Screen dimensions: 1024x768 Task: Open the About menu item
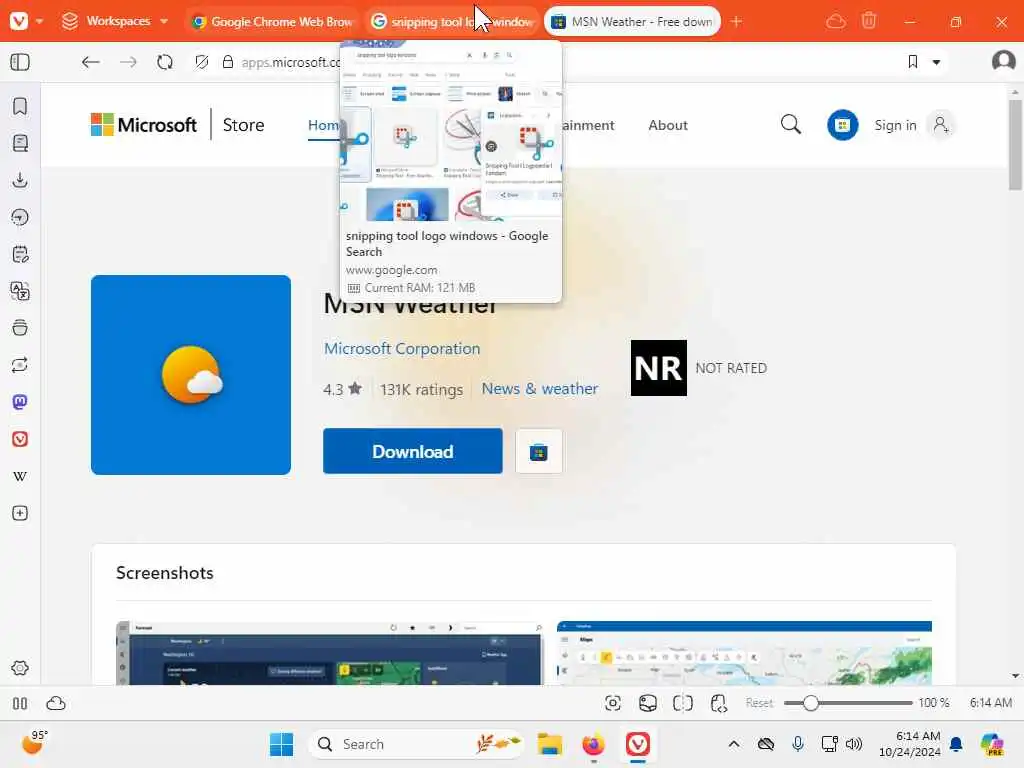[x=668, y=125]
